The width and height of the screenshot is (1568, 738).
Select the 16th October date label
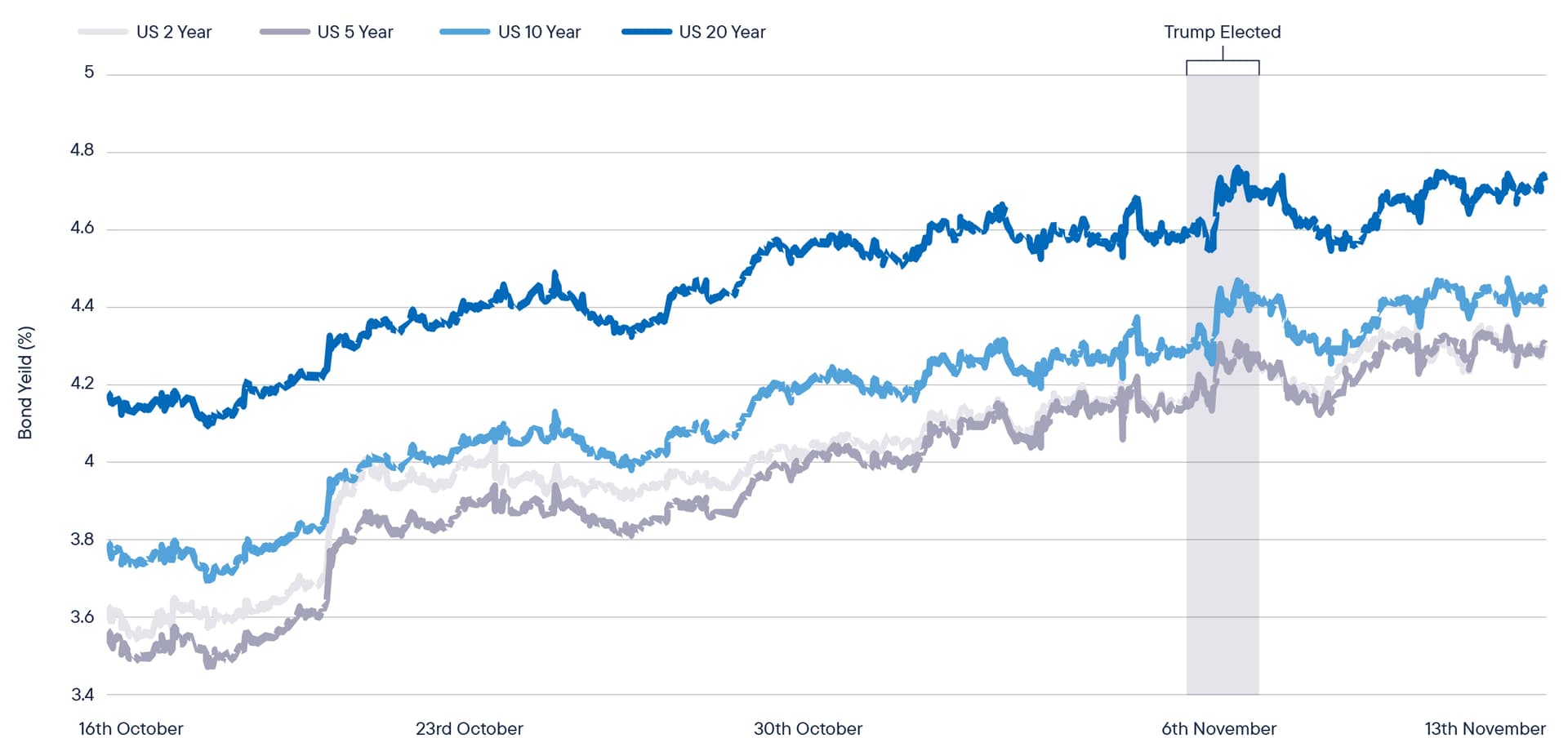coord(131,728)
